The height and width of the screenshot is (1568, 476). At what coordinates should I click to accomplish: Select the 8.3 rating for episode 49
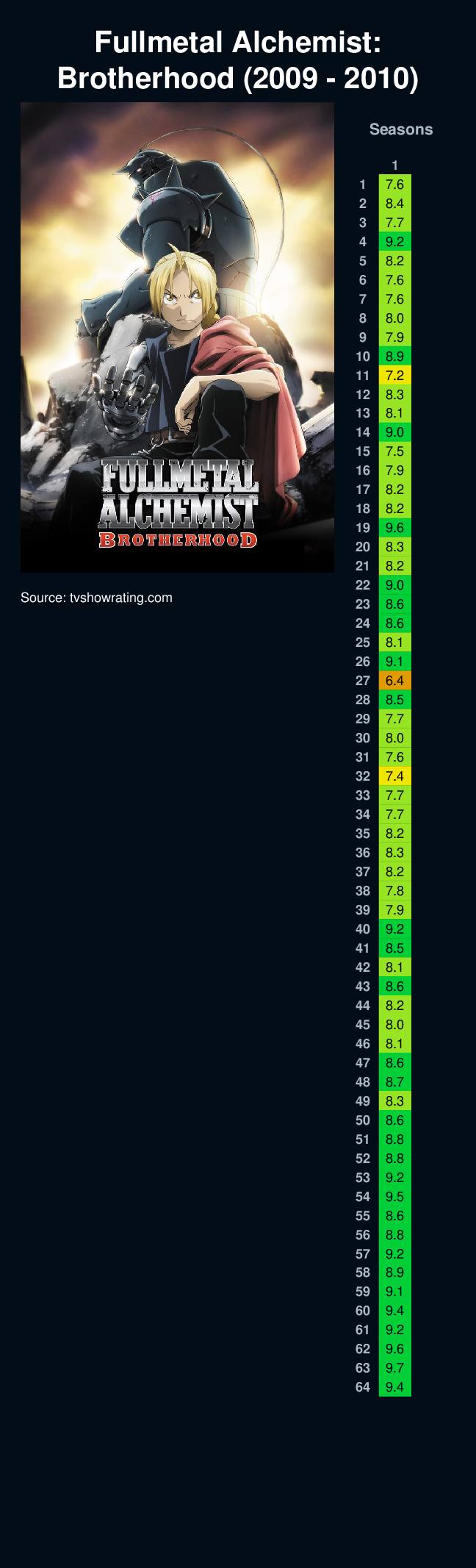click(x=394, y=1101)
